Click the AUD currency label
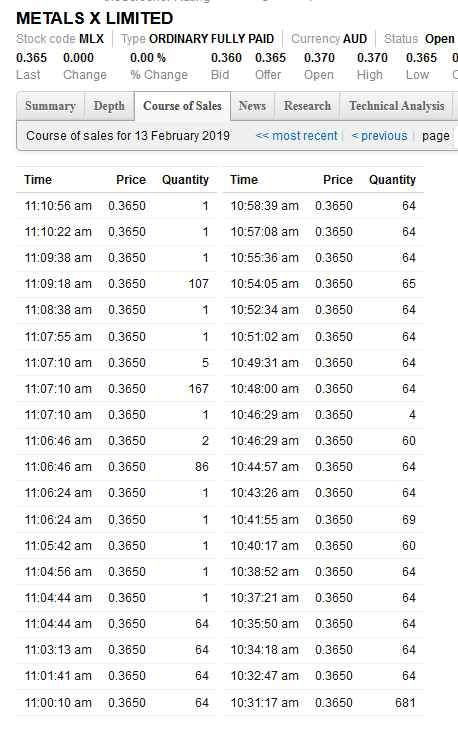 pos(355,39)
